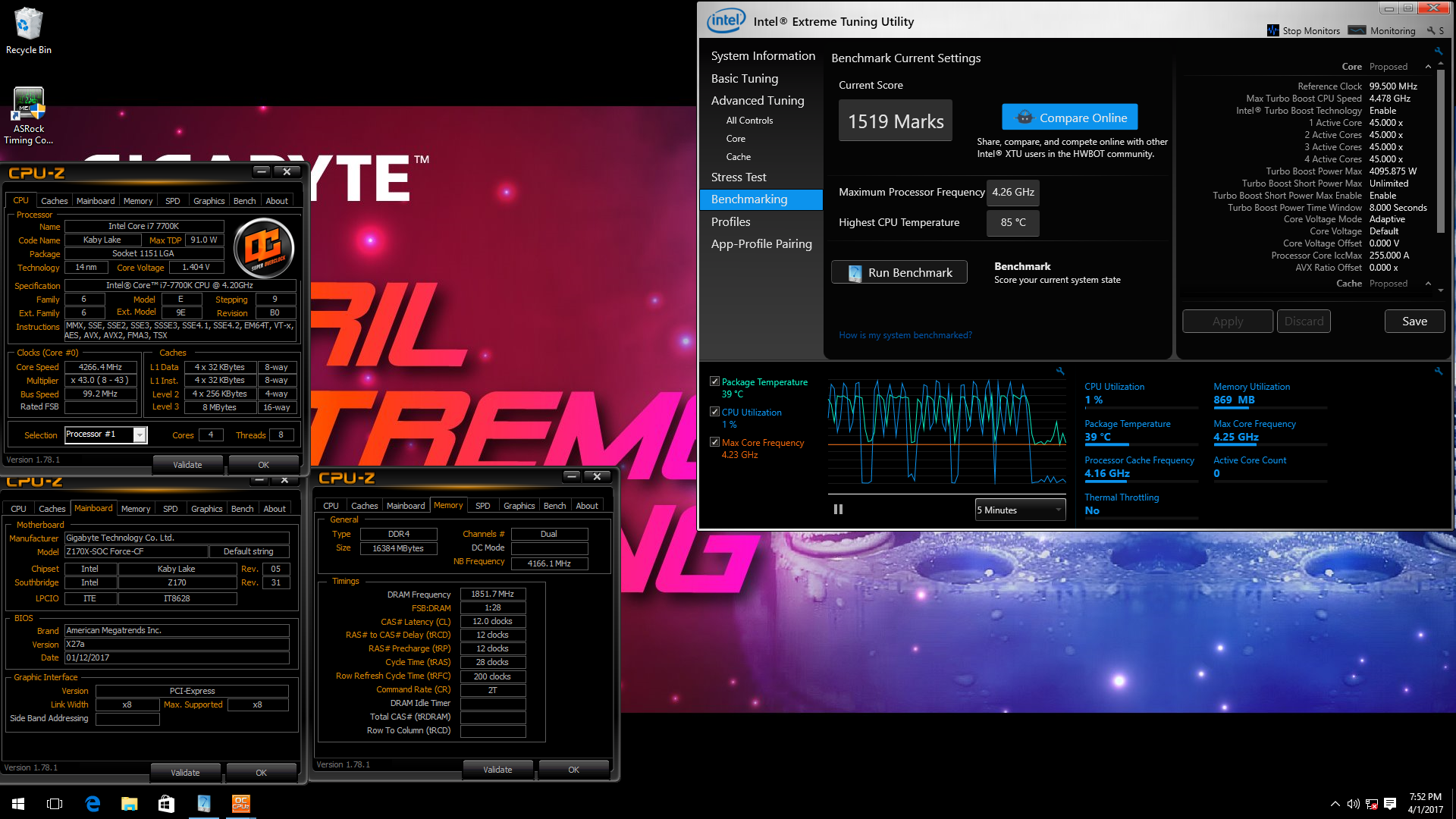Start the Run Benchmark button
The width and height of the screenshot is (1456, 819).
(899, 273)
